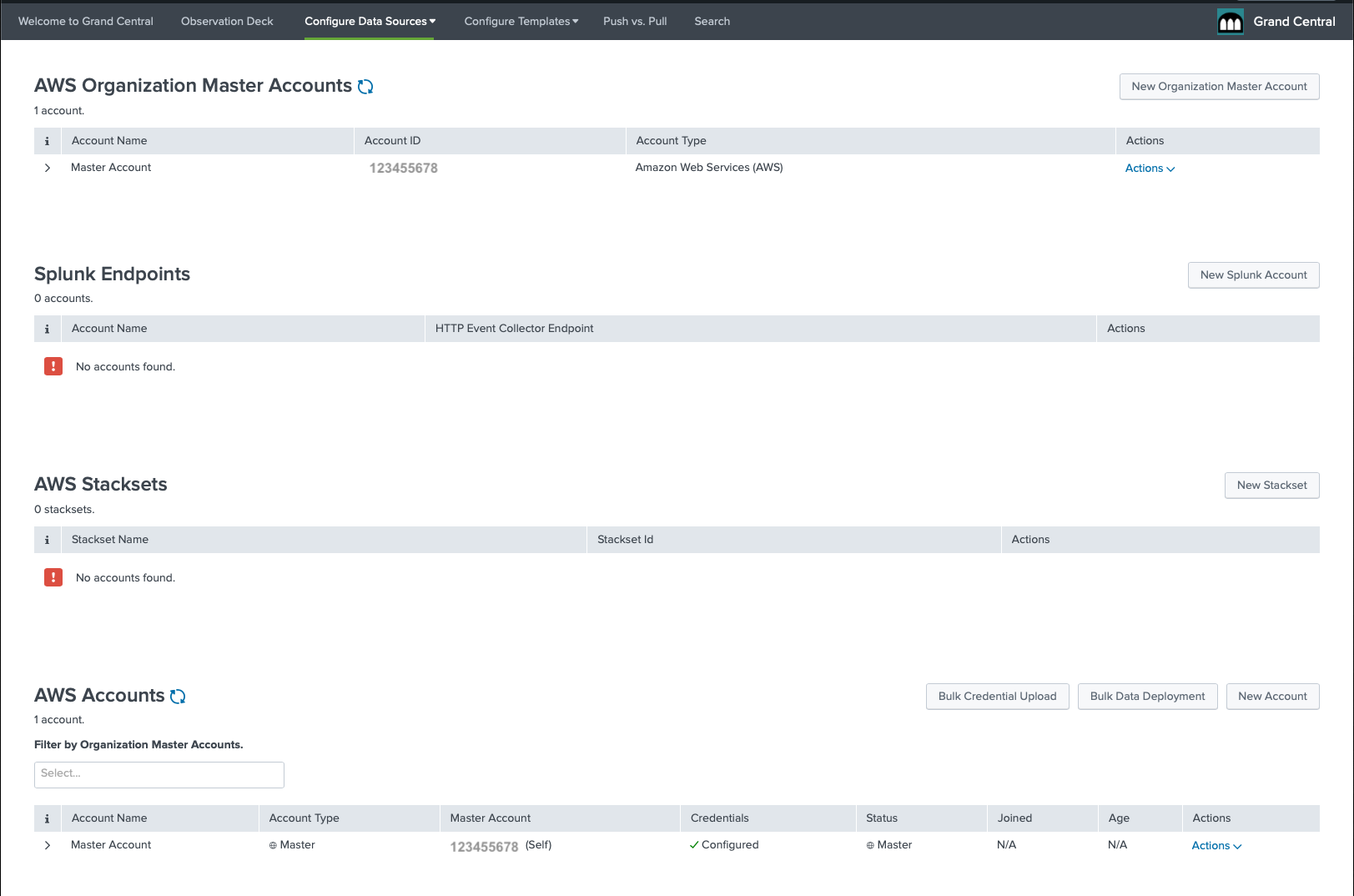Click N/A value in Joined column
Image resolution: width=1354 pixels, height=896 pixels.
(1006, 845)
